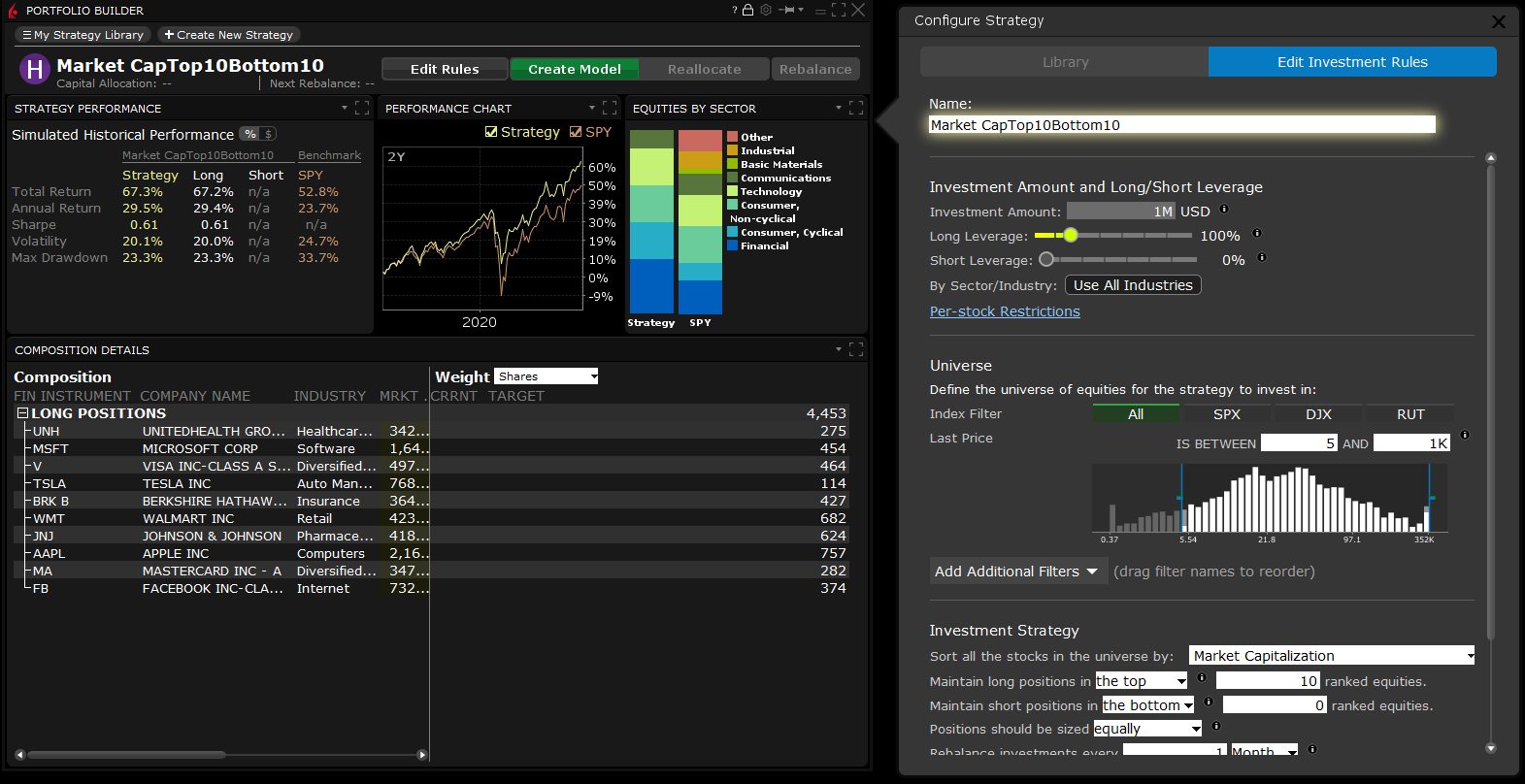Open the Per-stock Restrictions link
The height and width of the screenshot is (784, 1525).
coord(1005,311)
